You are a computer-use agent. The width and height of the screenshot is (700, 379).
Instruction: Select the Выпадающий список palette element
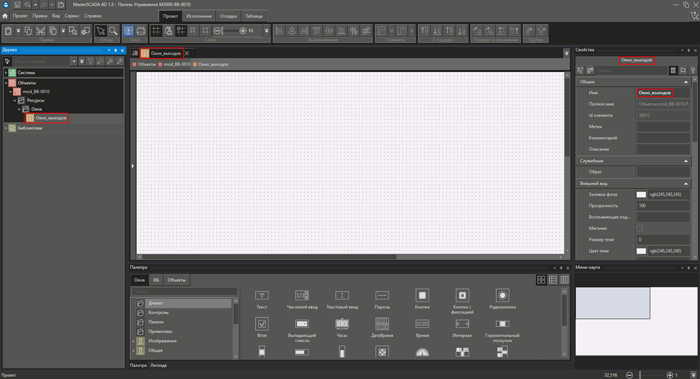(302, 329)
